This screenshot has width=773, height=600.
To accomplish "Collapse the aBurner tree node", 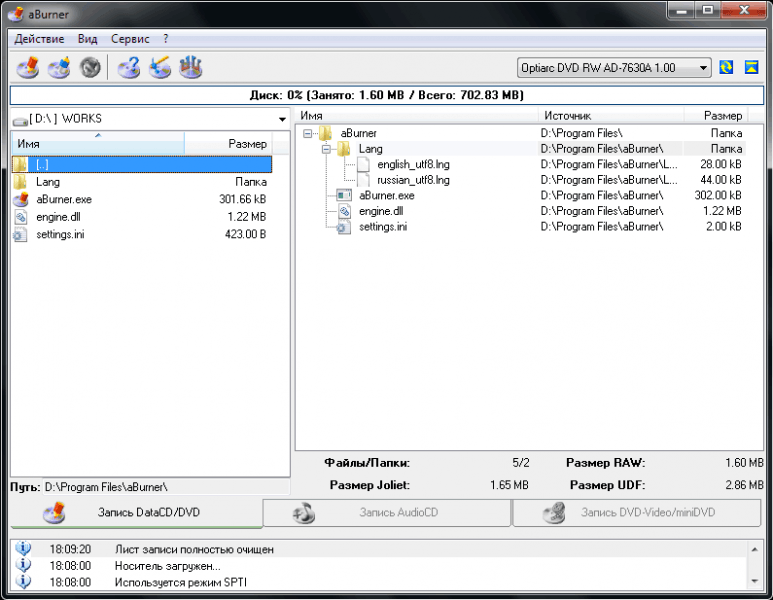I will click(308, 133).
